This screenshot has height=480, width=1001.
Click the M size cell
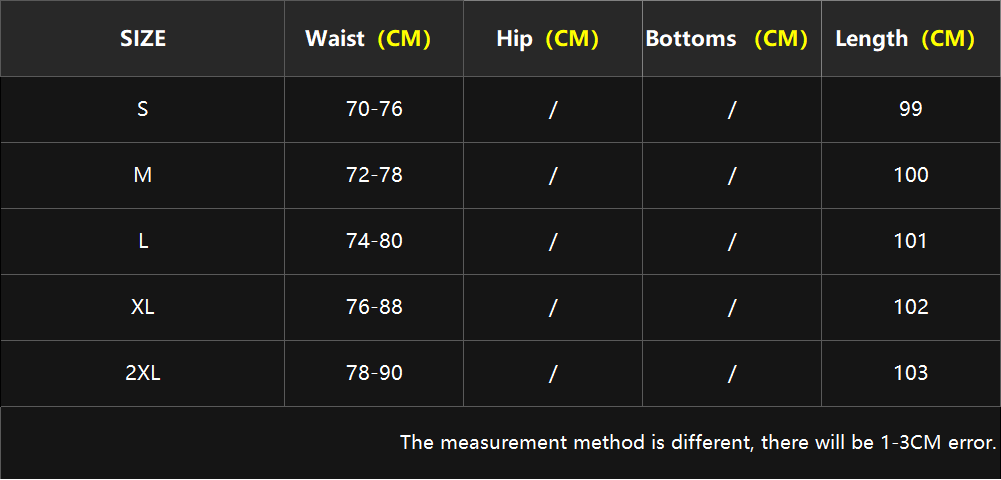pos(142,175)
